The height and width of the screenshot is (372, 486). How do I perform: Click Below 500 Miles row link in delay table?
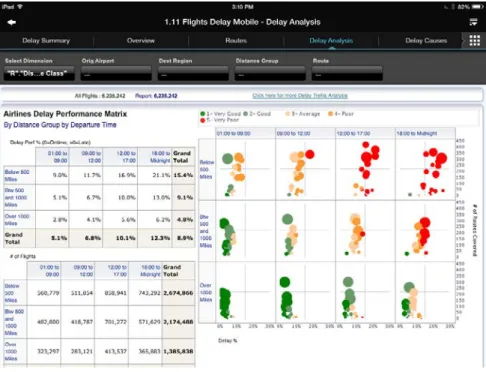pos(17,175)
